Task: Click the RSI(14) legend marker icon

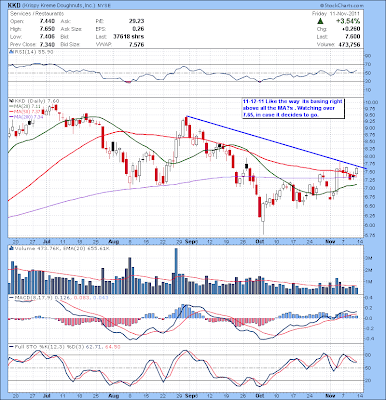Action: tap(11, 52)
